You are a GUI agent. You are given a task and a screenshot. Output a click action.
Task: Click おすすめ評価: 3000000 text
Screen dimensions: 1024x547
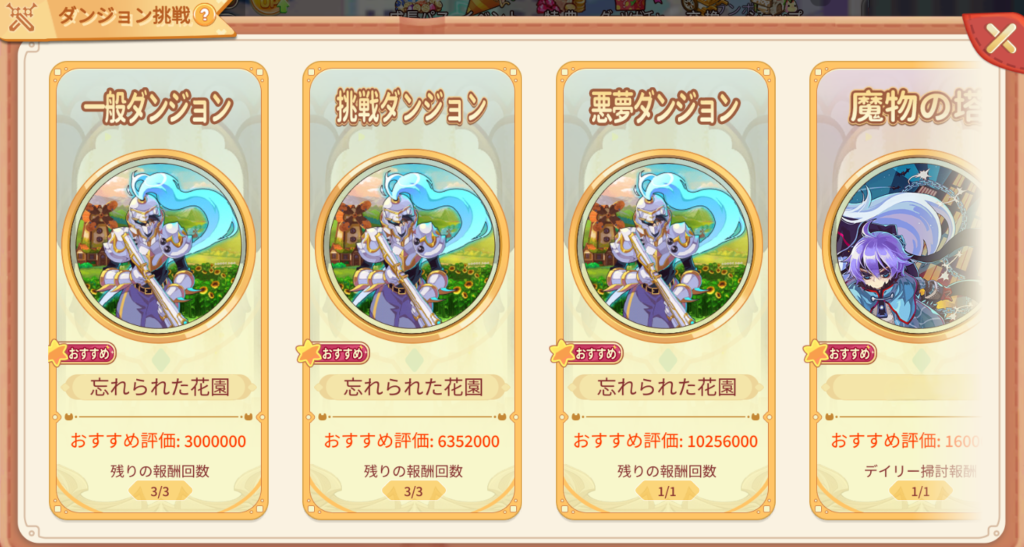click(x=158, y=441)
